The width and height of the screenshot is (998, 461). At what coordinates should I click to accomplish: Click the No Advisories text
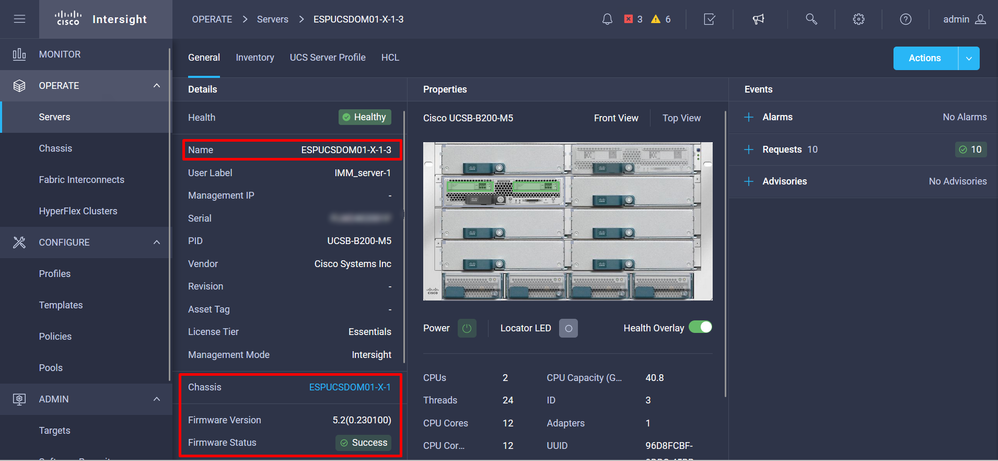point(958,181)
